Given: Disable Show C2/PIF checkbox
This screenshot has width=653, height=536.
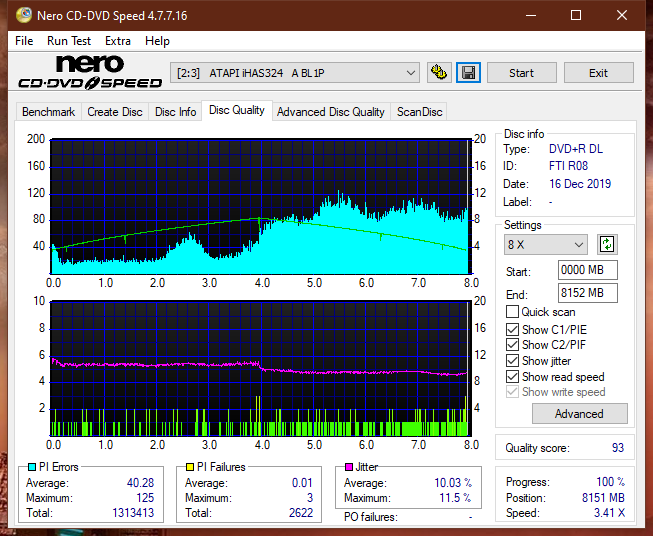Looking at the screenshot, I should tap(512, 344).
